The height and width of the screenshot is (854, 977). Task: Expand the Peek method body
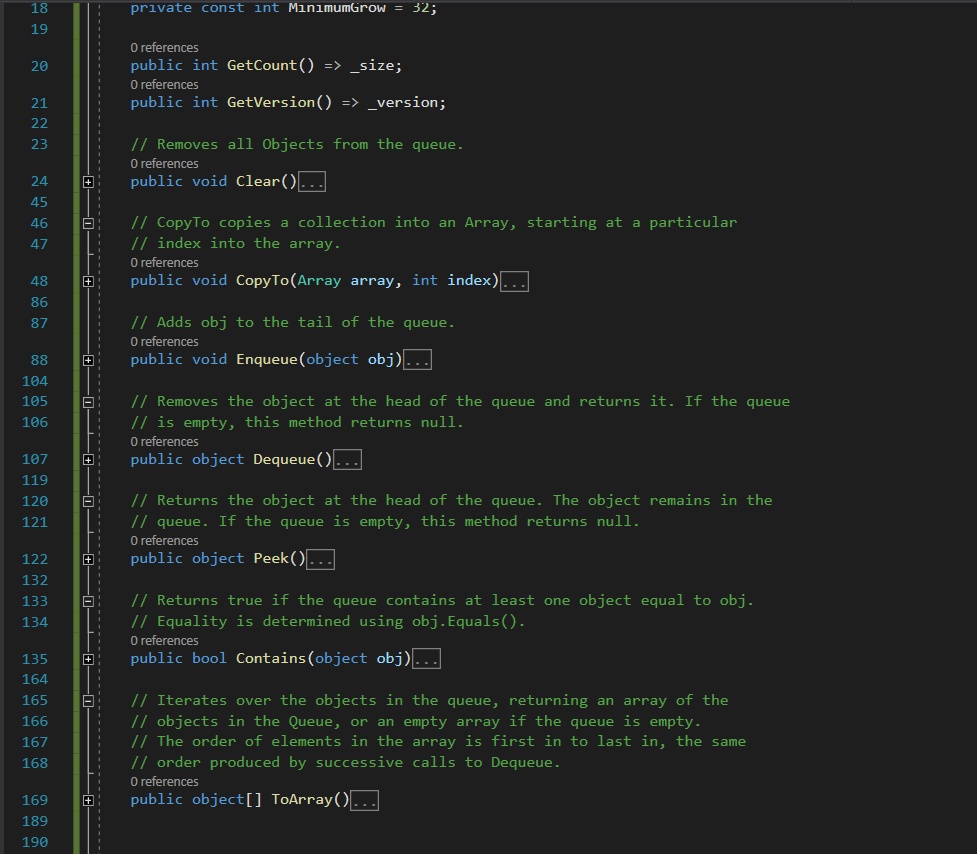[x=88, y=558]
